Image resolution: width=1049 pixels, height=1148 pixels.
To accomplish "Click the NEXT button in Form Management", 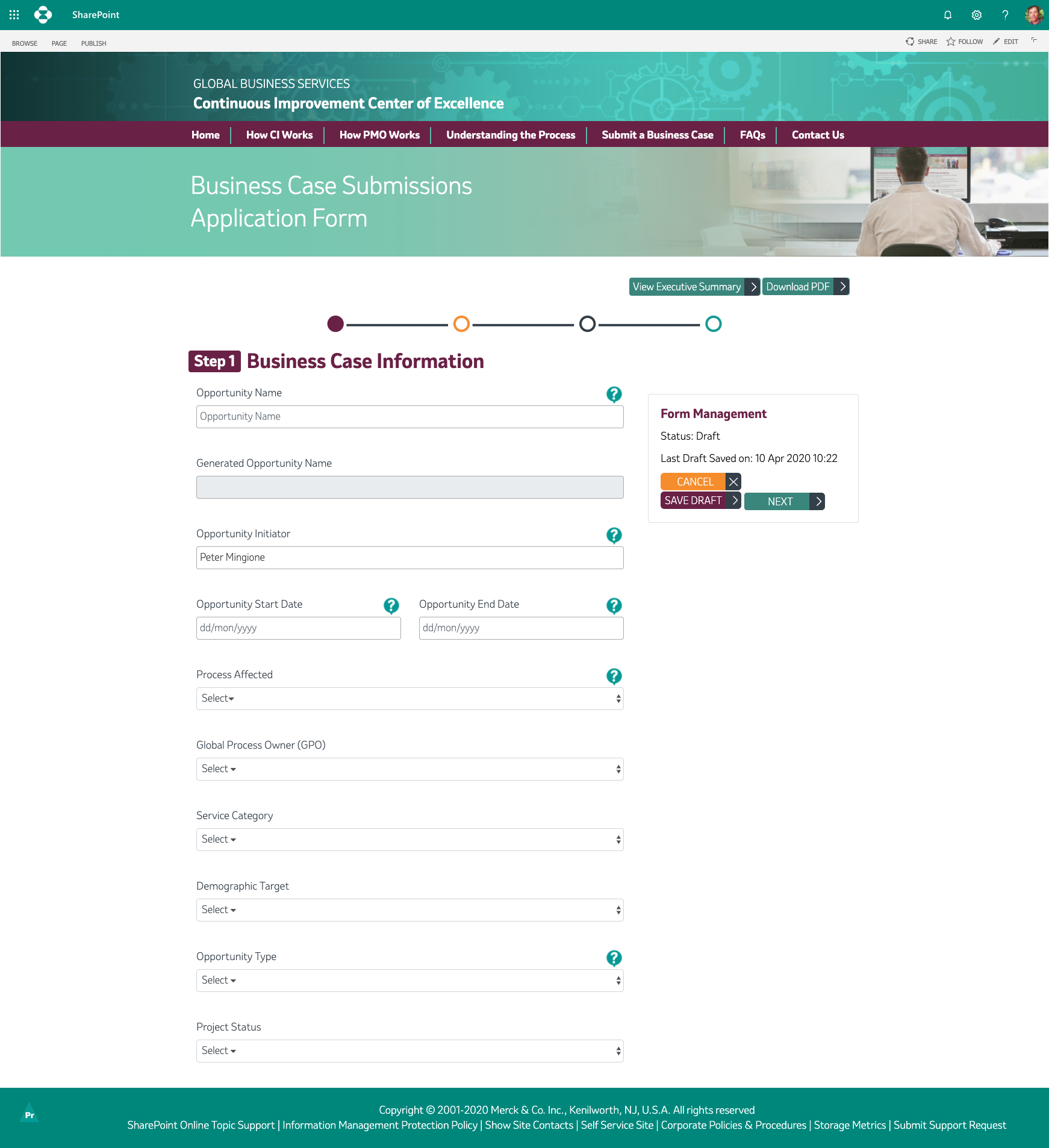I will coord(783,501).
